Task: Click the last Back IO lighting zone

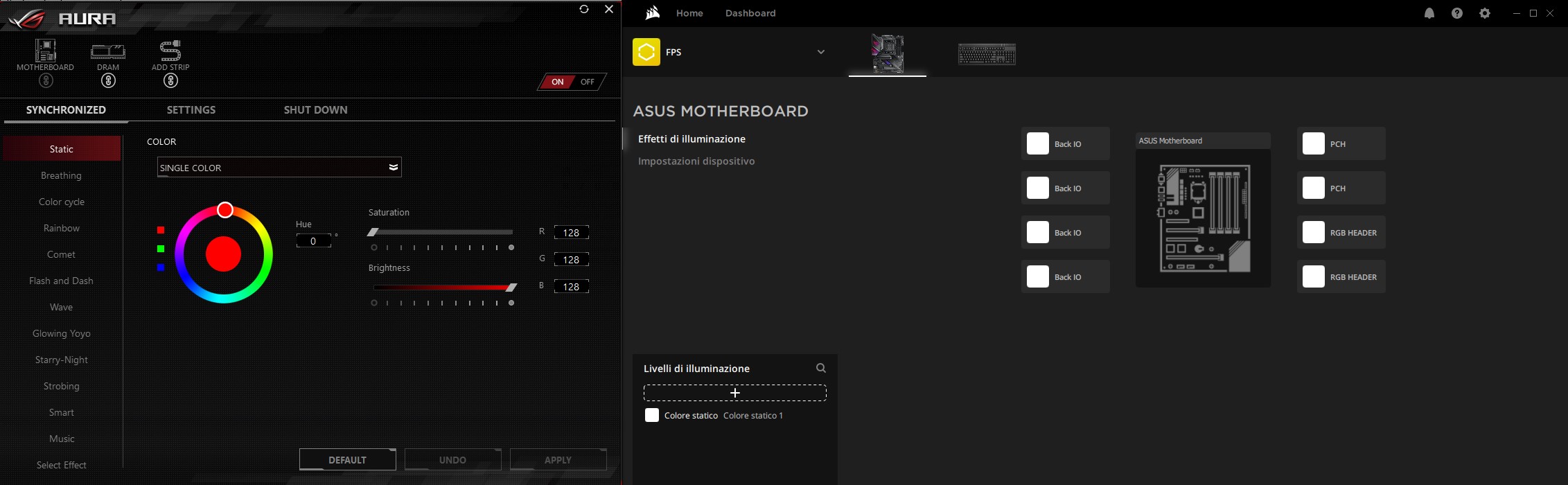Action: (1066, 276)
